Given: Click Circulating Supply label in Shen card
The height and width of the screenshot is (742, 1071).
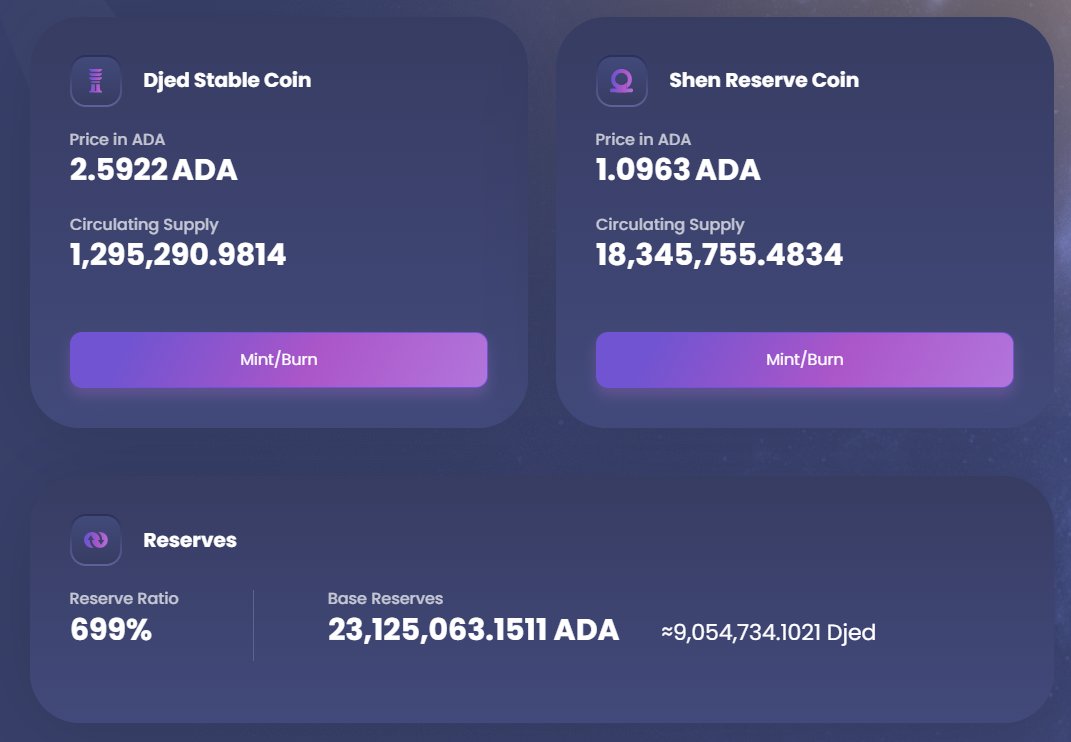Looking at the screenshot, I should coord(670,224).
